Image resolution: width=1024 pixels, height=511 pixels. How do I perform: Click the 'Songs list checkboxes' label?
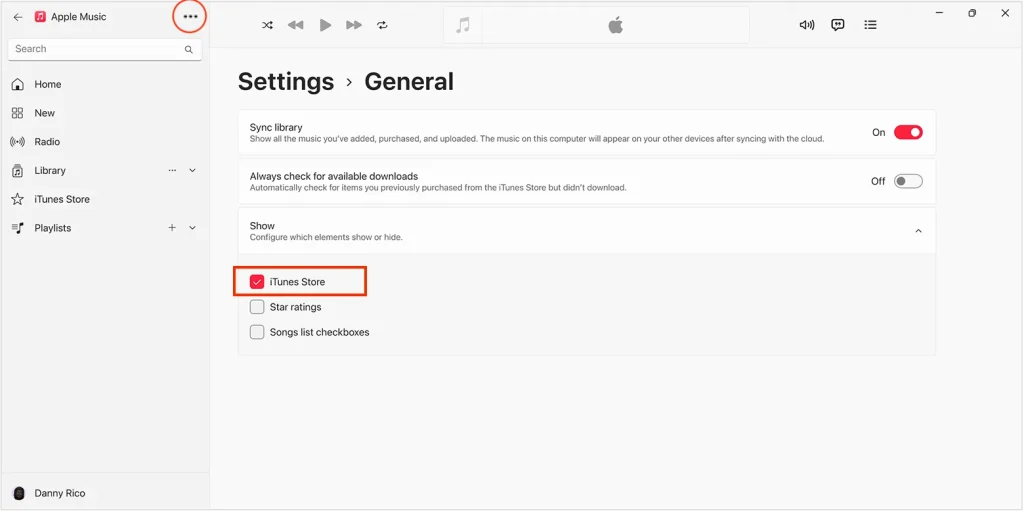[319, 332]
